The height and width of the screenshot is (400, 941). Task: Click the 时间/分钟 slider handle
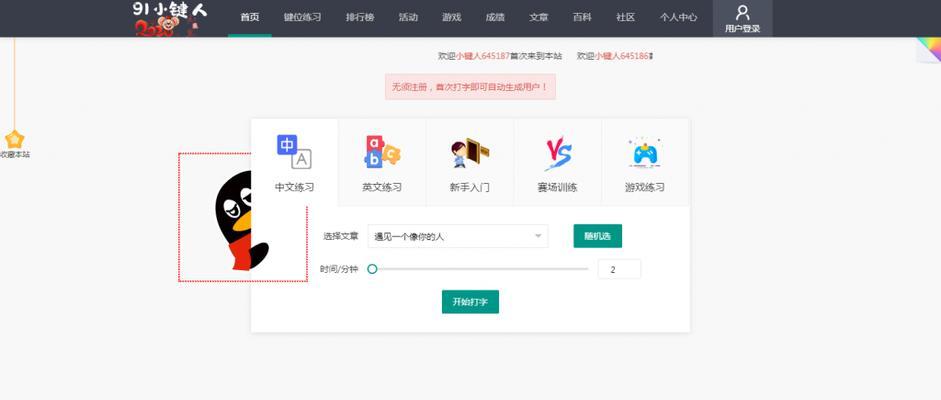click(x=372, y=269)
